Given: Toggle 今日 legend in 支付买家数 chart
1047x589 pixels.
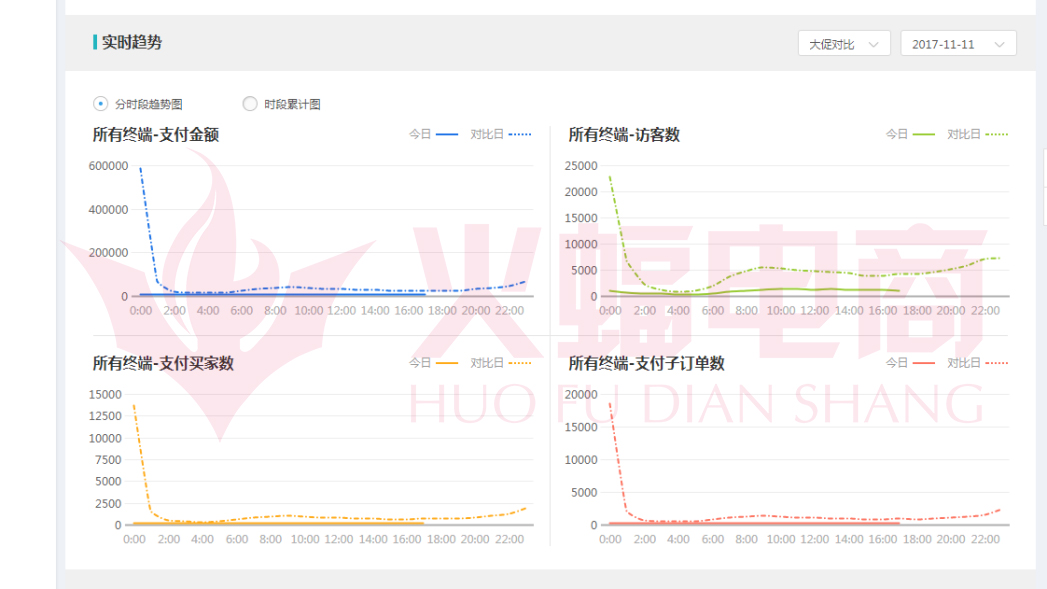Looking at the screenshot, I should [x=433, y=363].
